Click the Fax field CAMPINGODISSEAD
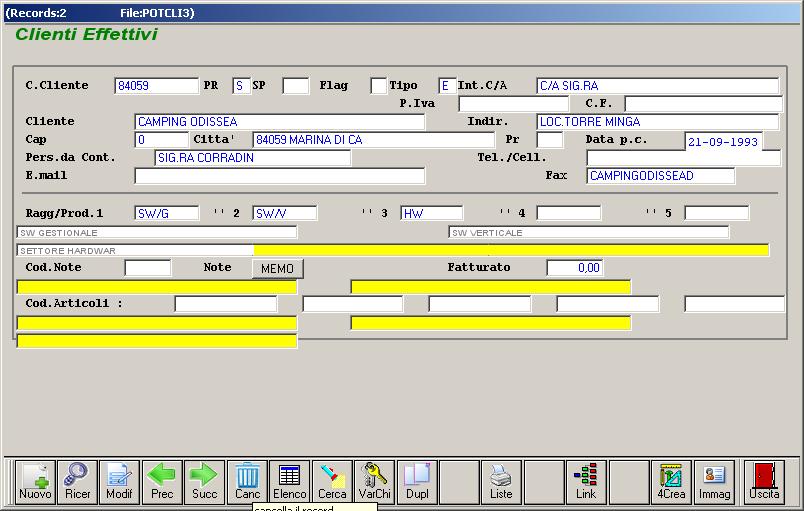The height and width of the screenshot is (511, 804). coord(660,175)
